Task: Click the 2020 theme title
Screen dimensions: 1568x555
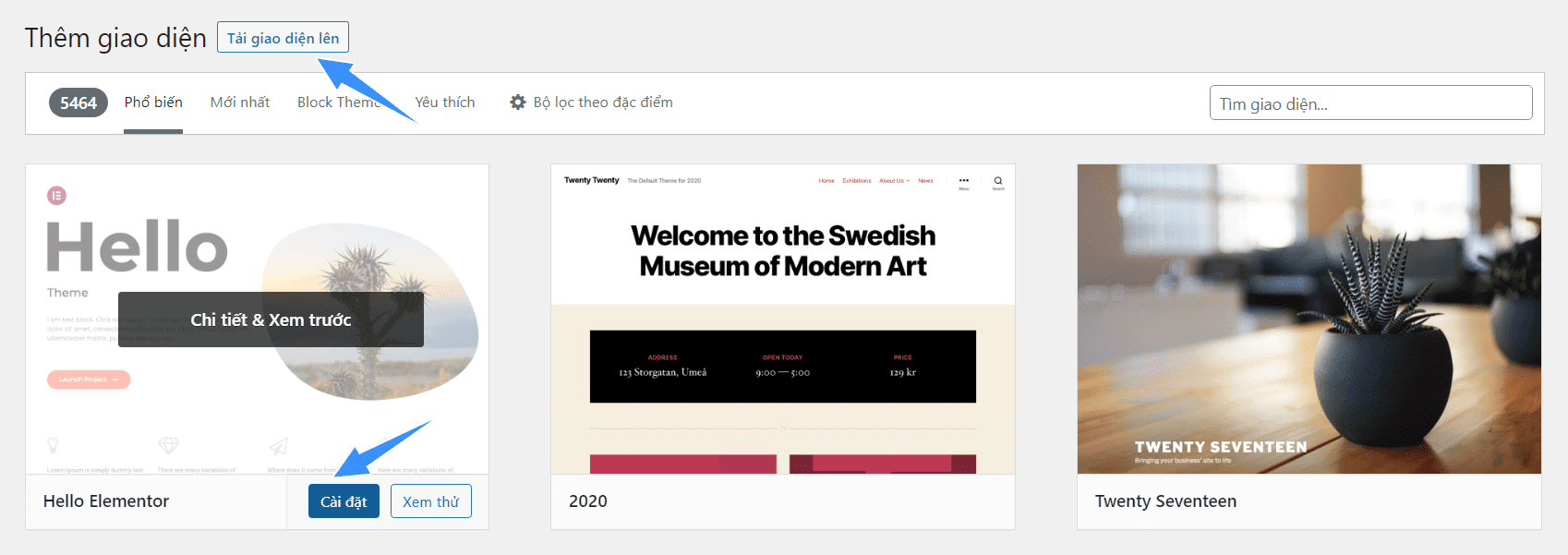Action: click(x=588, y=501)
